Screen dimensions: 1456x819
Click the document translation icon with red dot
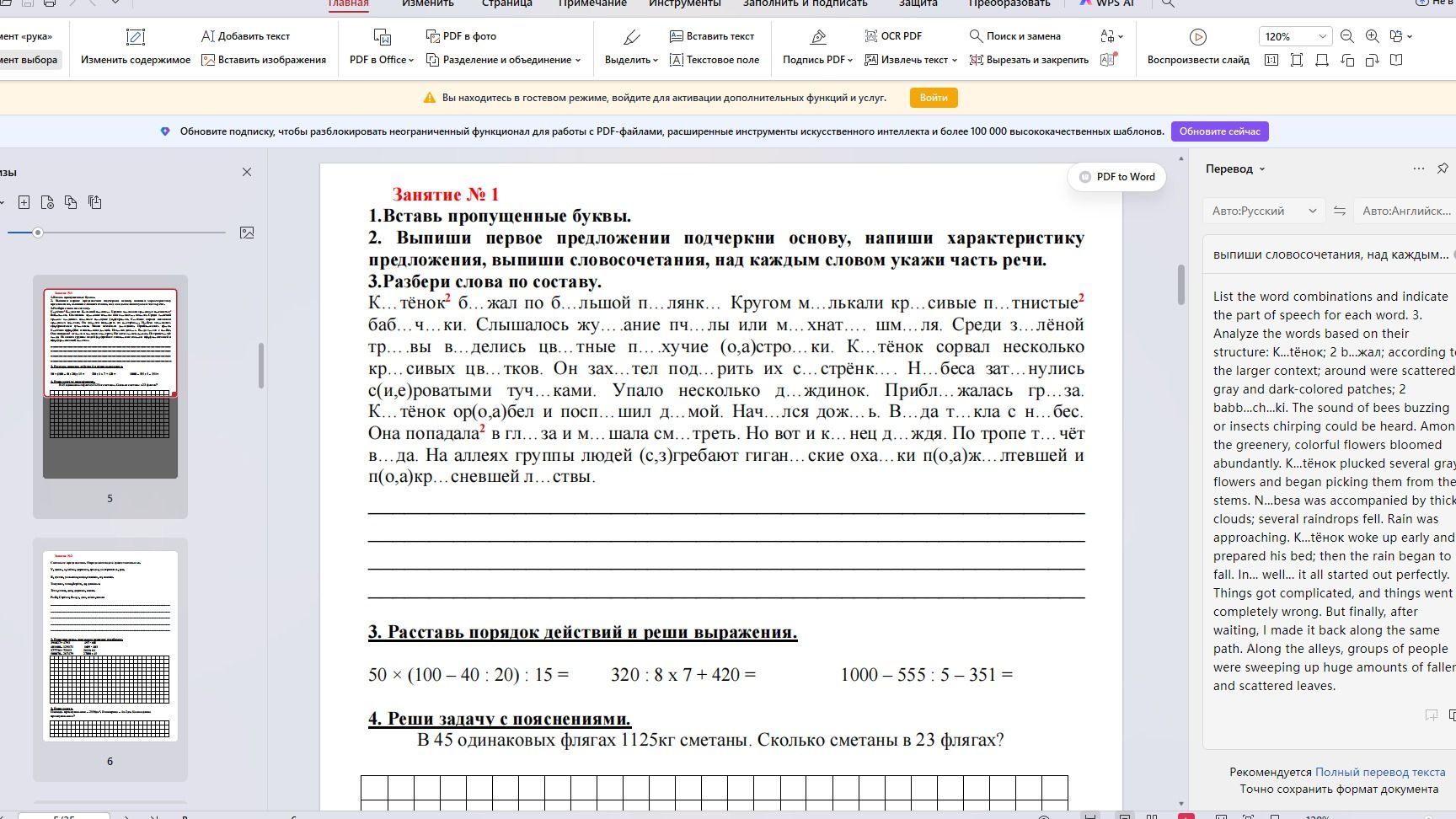[x=1109, y=60]
